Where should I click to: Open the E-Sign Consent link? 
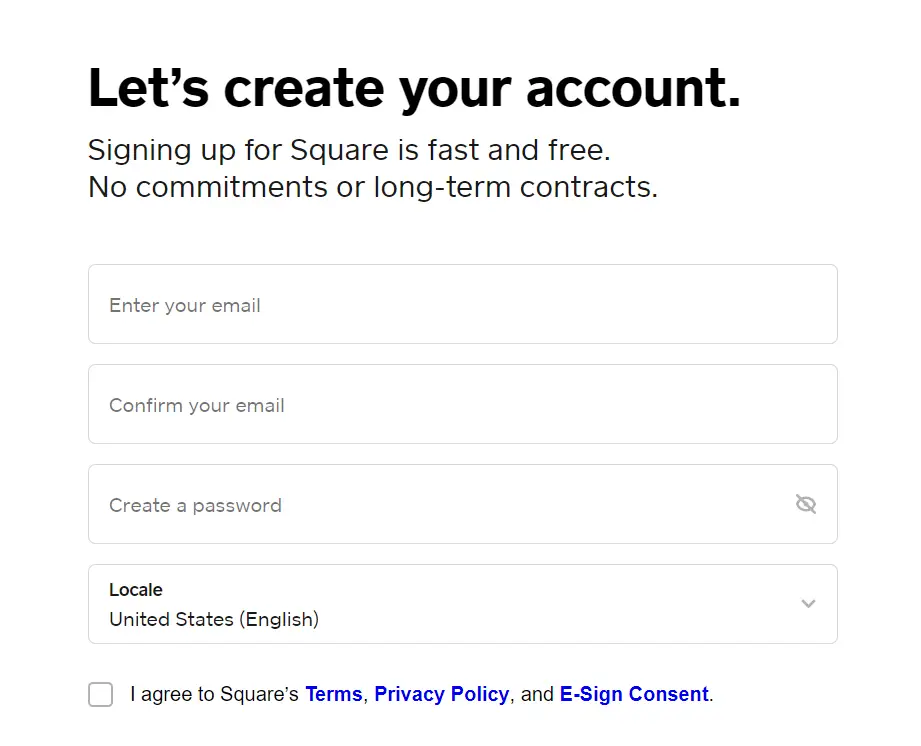tap(634, 694)
